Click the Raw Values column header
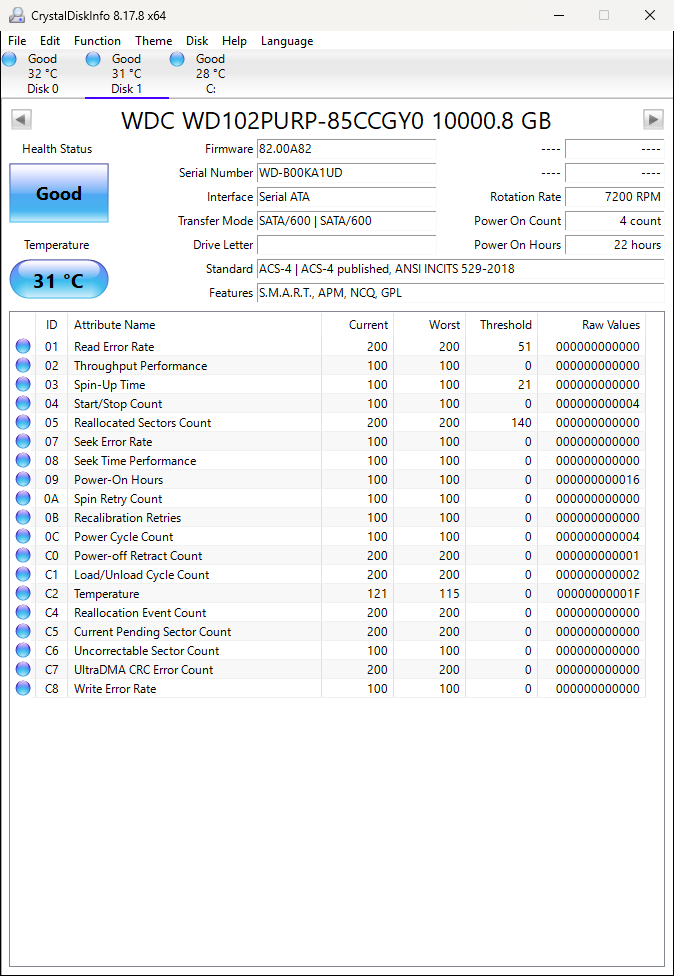 [x=610, y=325]
